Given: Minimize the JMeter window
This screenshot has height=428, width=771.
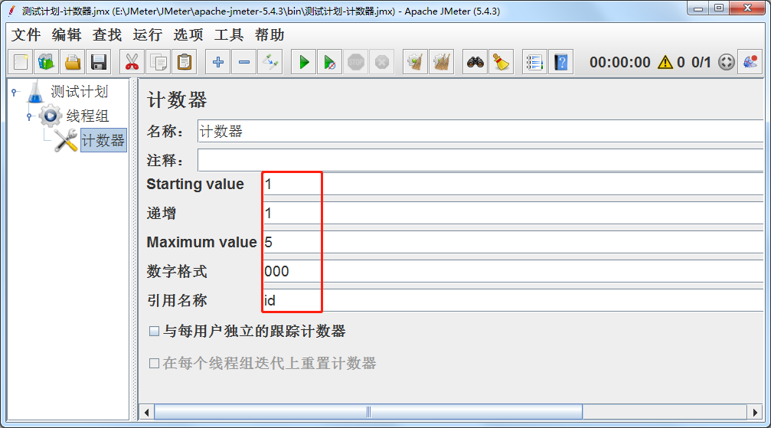Looking at the screenshot, I should tap(698, 8).
